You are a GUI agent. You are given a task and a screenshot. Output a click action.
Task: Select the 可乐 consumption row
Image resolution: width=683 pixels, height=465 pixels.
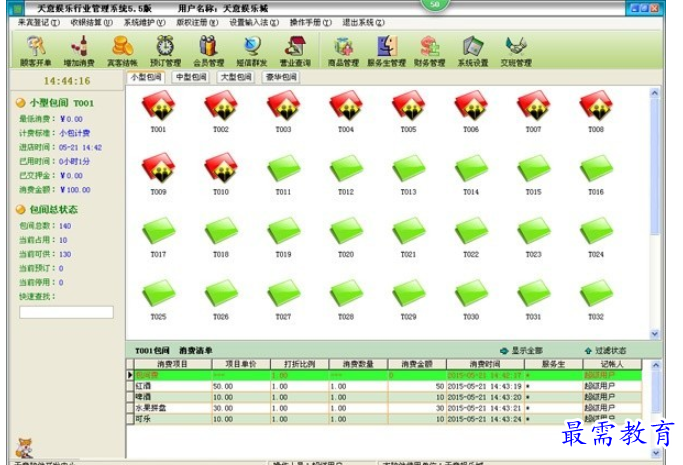[384, 419]
